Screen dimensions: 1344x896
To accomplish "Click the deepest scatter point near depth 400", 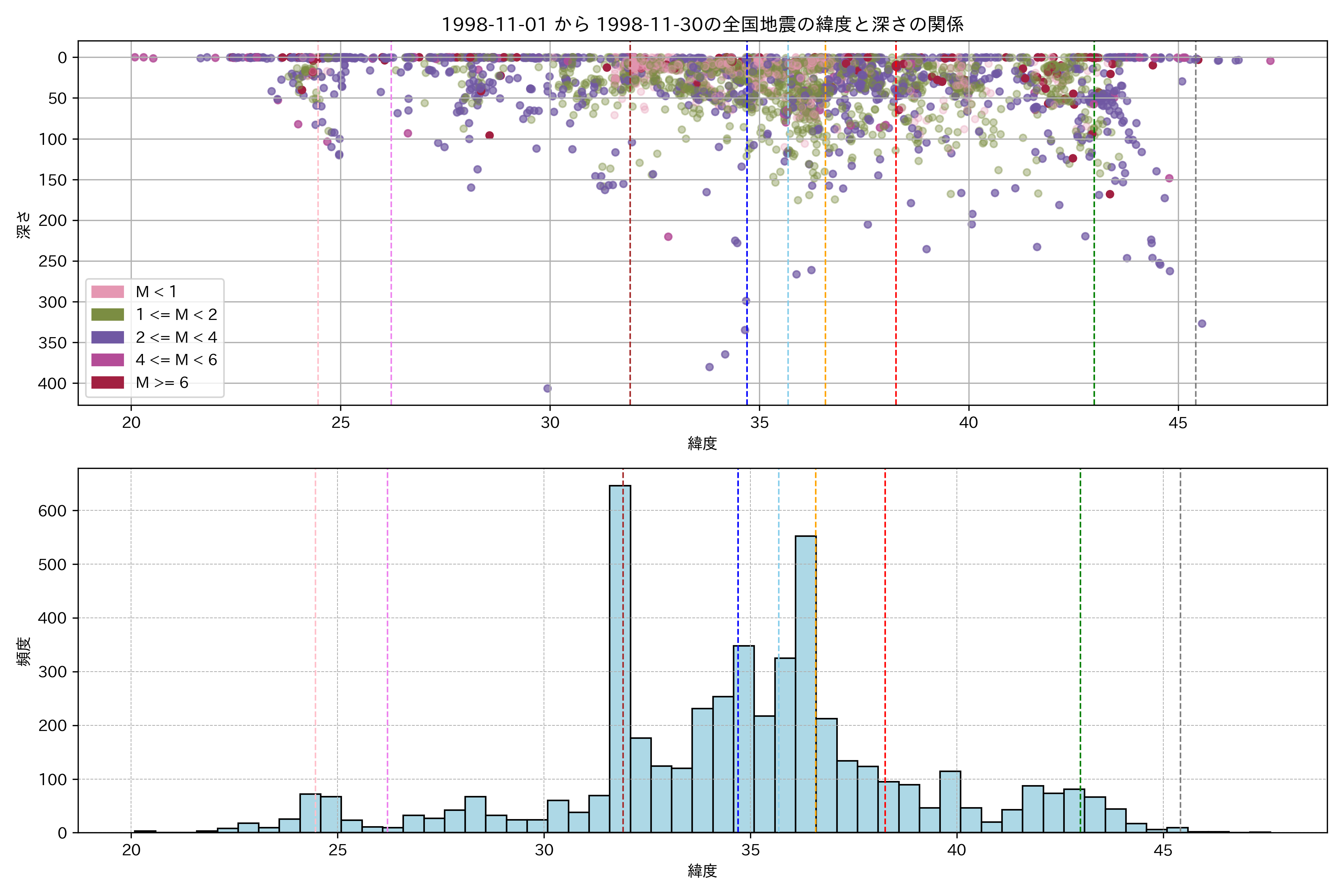I will [x=547, y=389].
